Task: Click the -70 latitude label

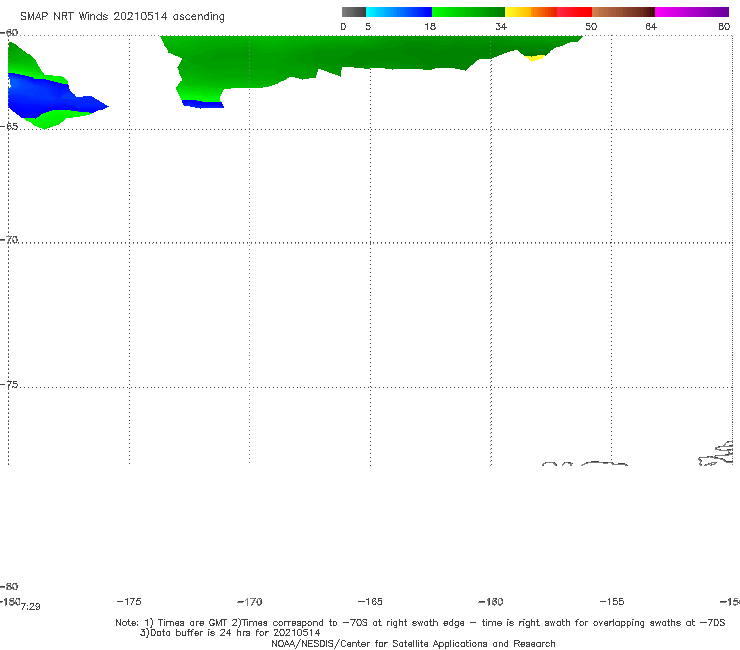Action: 9,240
